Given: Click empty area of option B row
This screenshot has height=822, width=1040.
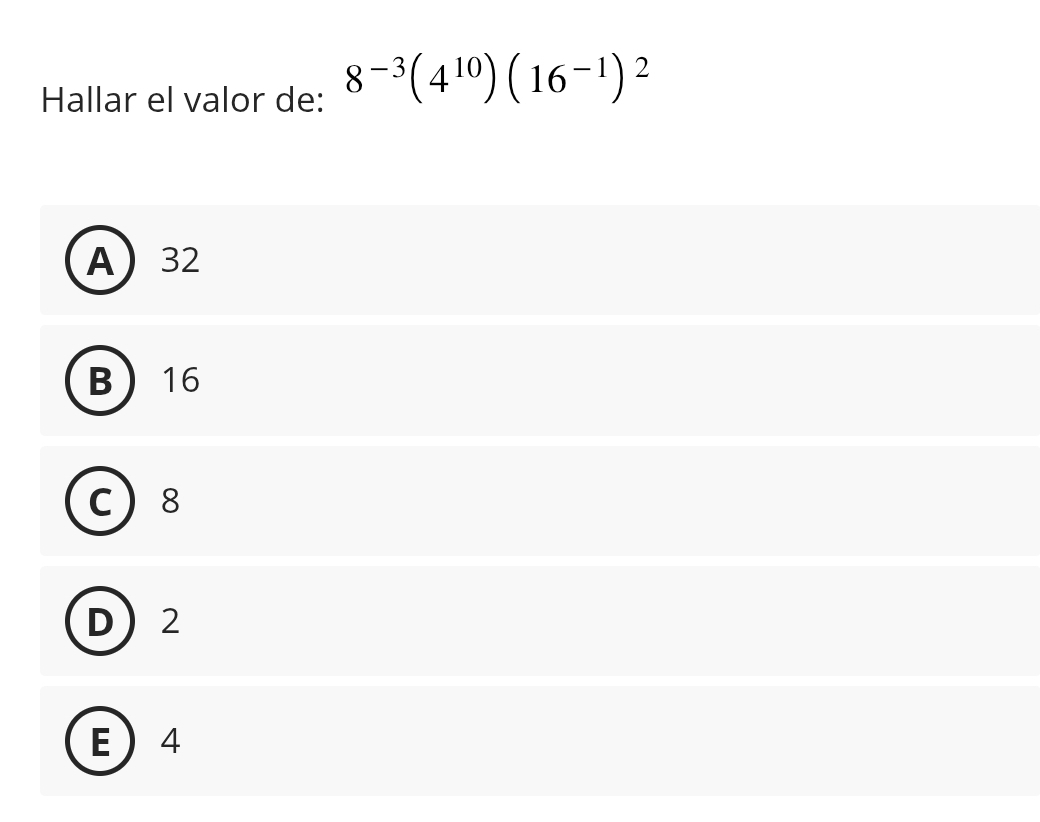Looking at the screenshot, I should [x=600, y=381].
